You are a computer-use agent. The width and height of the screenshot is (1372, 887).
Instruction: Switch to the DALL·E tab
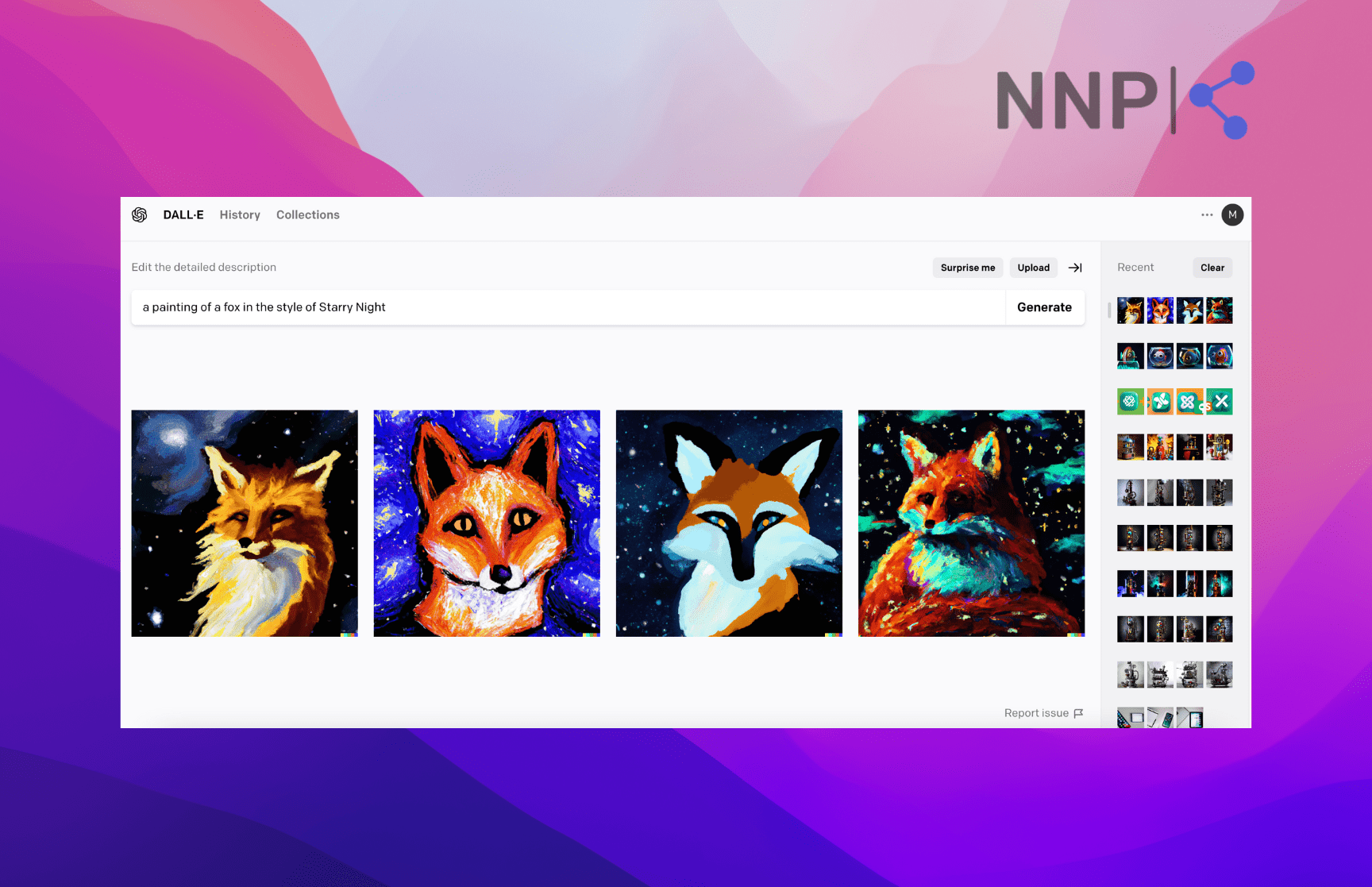coord(183,215)
